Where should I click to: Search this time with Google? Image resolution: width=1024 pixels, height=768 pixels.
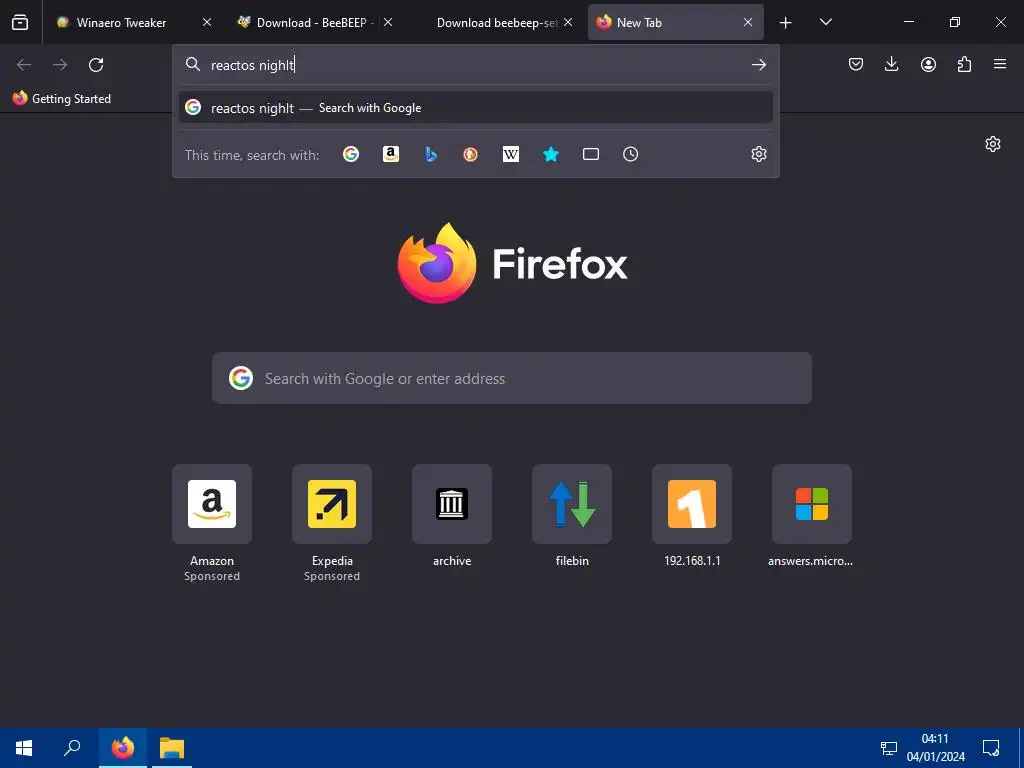pos(351,154)
